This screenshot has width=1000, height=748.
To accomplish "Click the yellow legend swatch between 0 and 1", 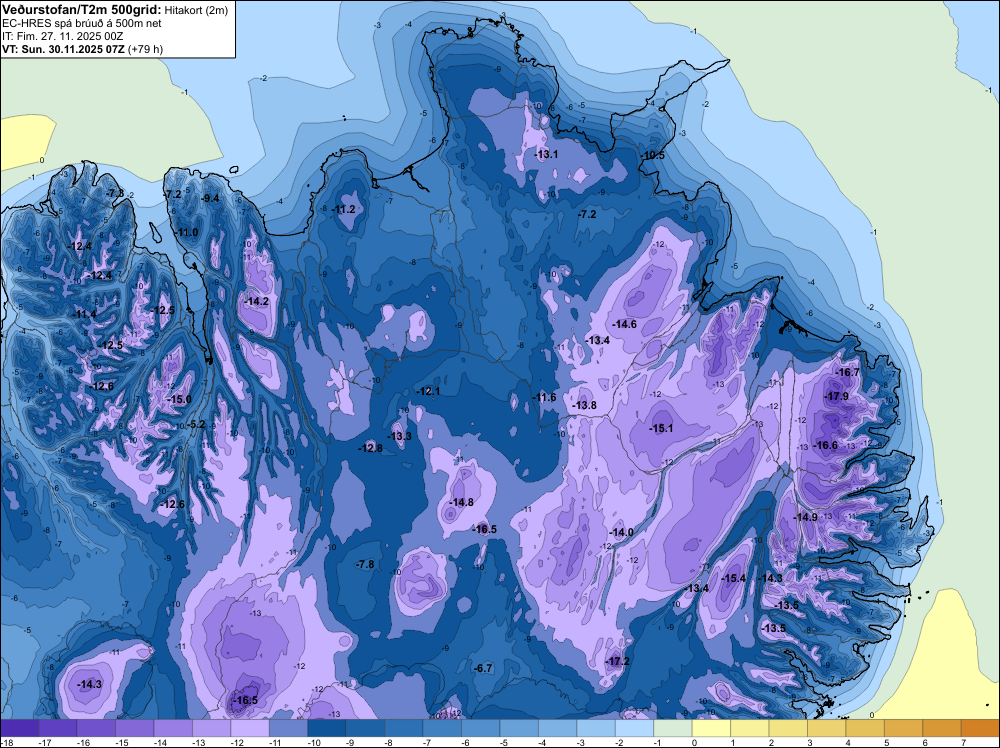I will point(711,728).
